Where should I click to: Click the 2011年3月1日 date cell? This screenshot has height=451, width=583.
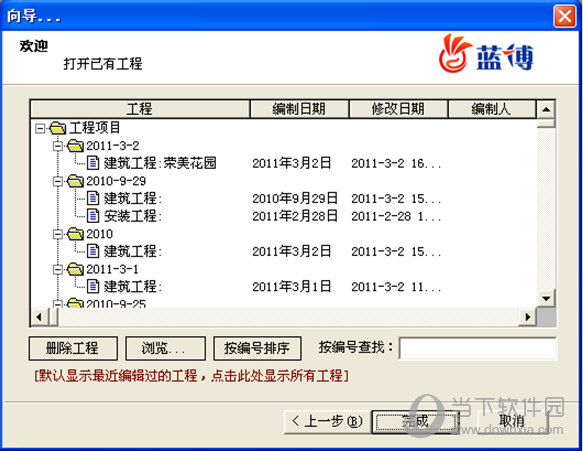[292, 287]
